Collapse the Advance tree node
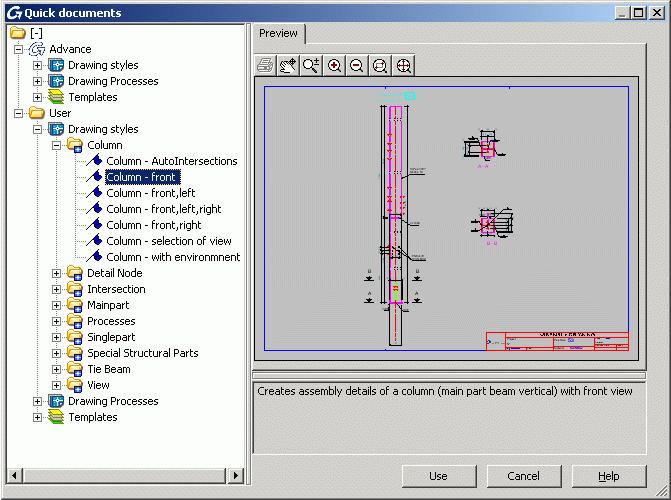The width and height of the screenshot is (671, 500). [x=18, y=49]
